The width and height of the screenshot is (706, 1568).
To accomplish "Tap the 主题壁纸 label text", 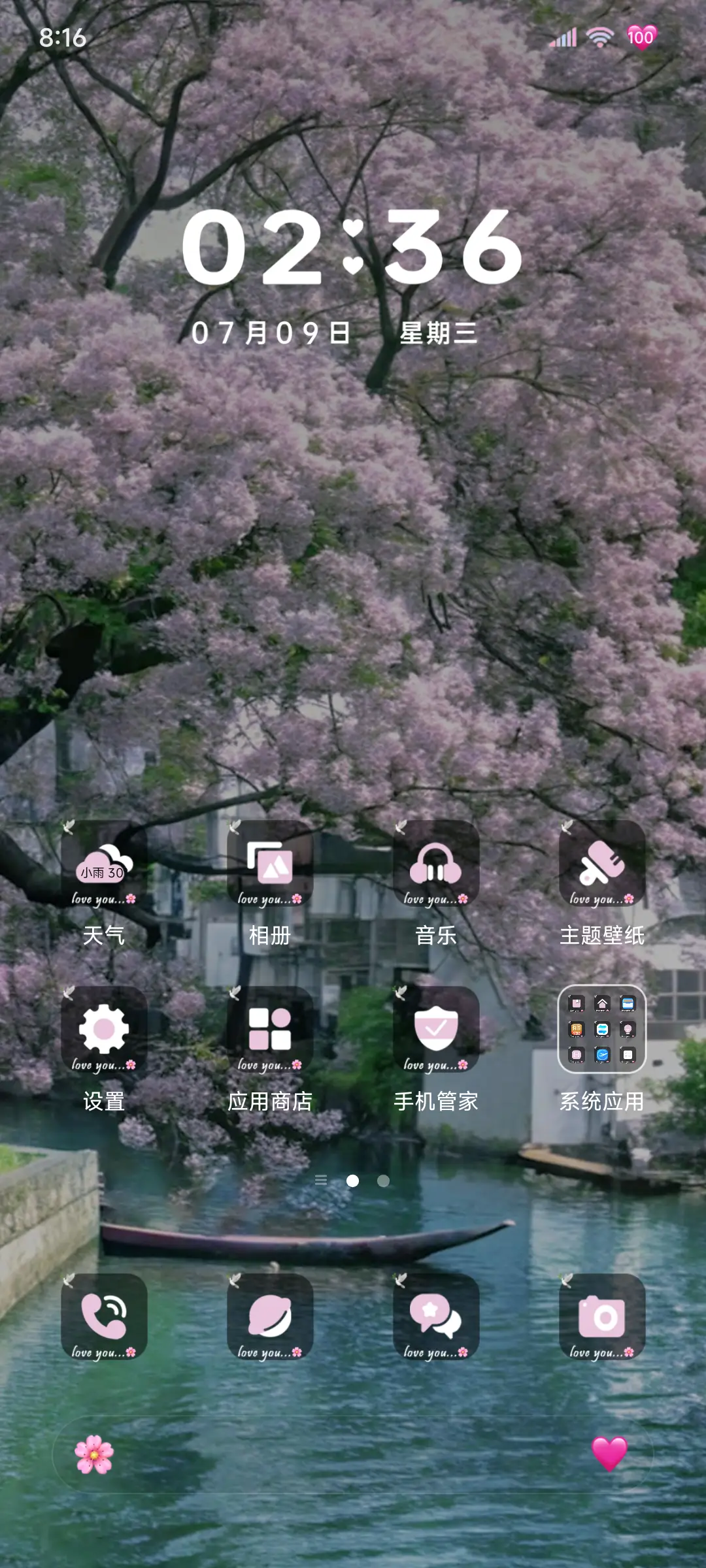I will click(x=602, y=936).
